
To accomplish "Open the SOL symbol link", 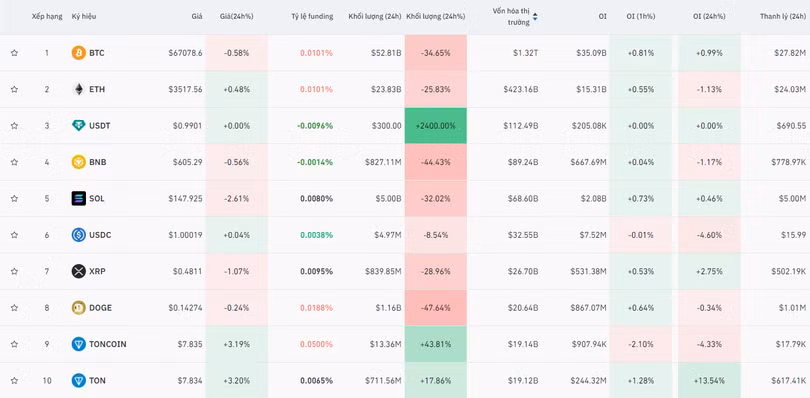I will pos(97,198).
